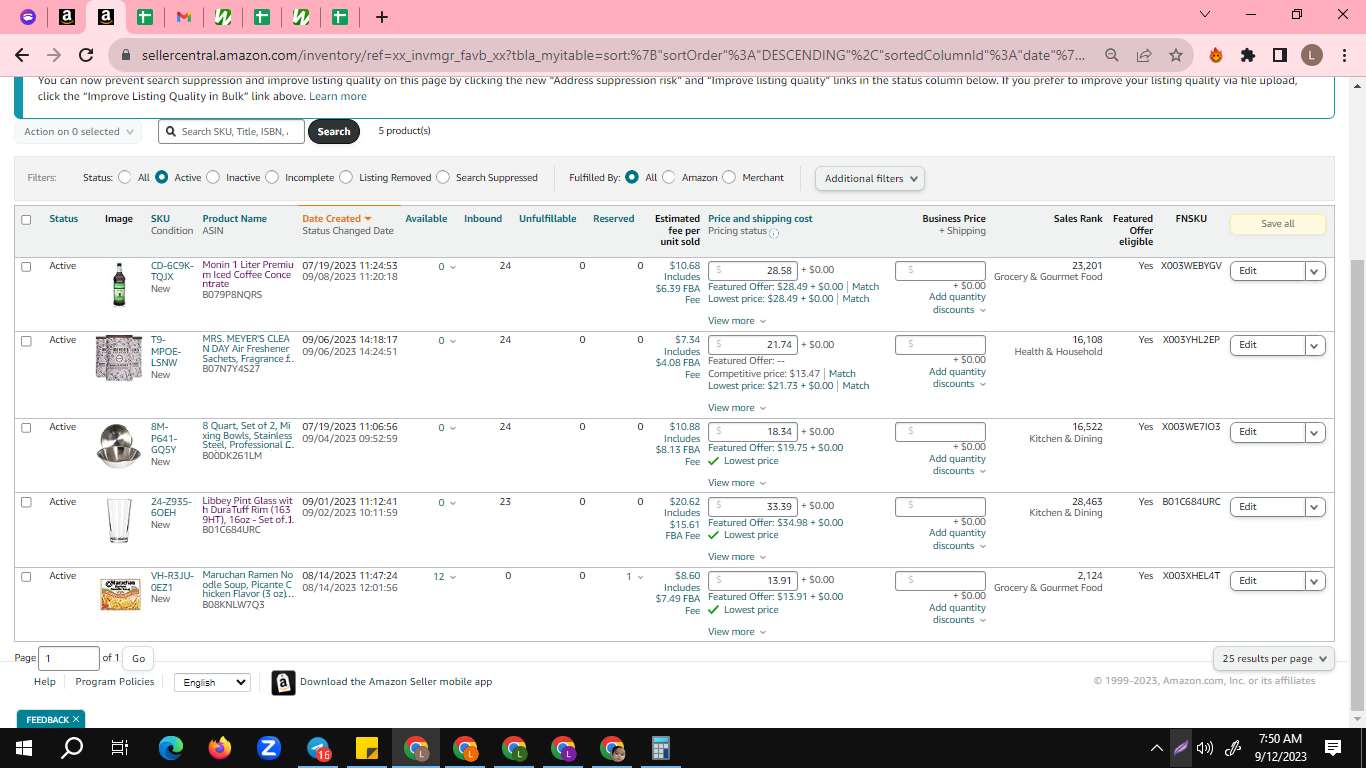The height and width of the screenshot is (768, 1366).
Task: Click the Monin iced coffee product image
Action: pyautogui.click(x=119, y=284)
